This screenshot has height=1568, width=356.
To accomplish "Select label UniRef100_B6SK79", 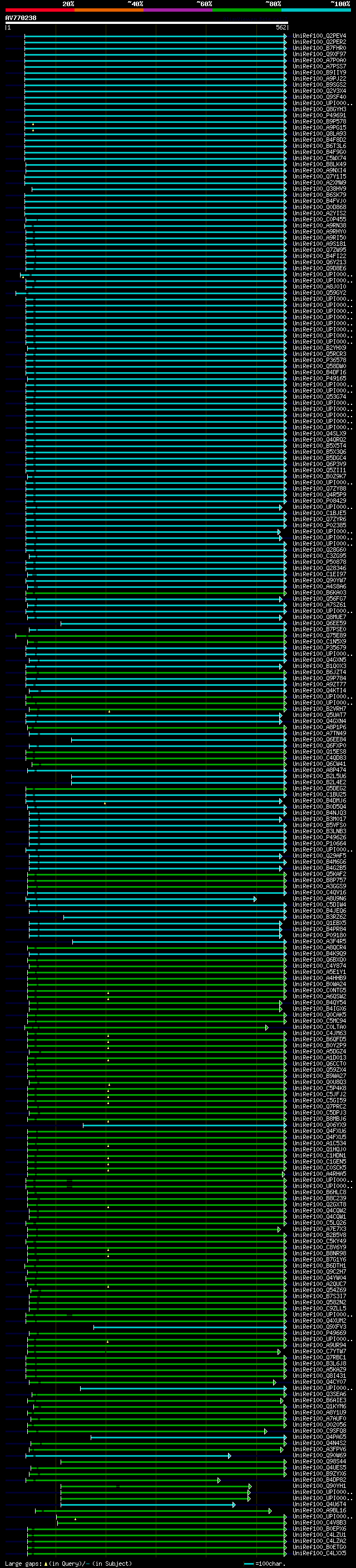I will click(x=319, y=195).
